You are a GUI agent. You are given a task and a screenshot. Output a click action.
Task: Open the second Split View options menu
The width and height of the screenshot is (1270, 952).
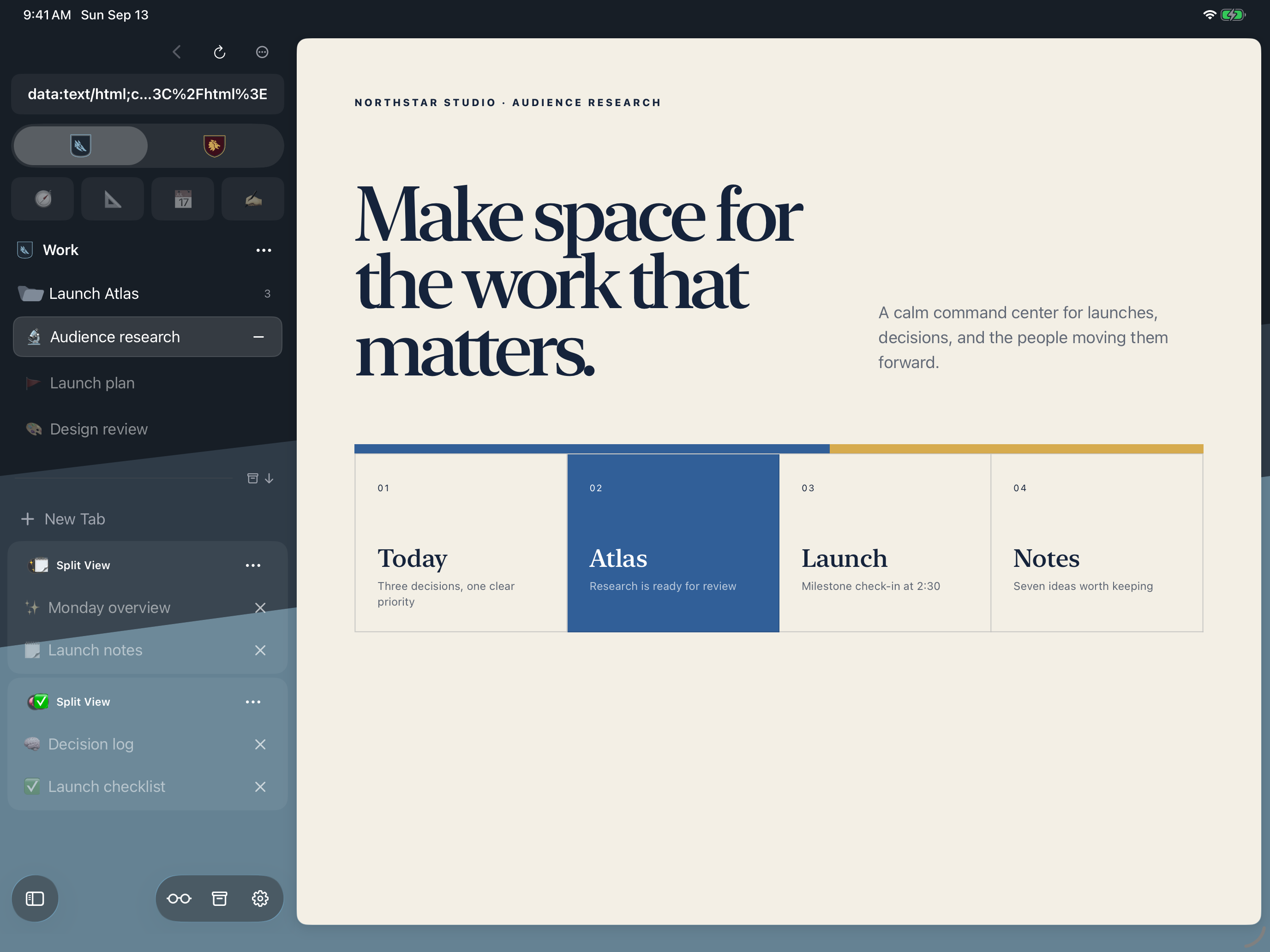point(253,702)
